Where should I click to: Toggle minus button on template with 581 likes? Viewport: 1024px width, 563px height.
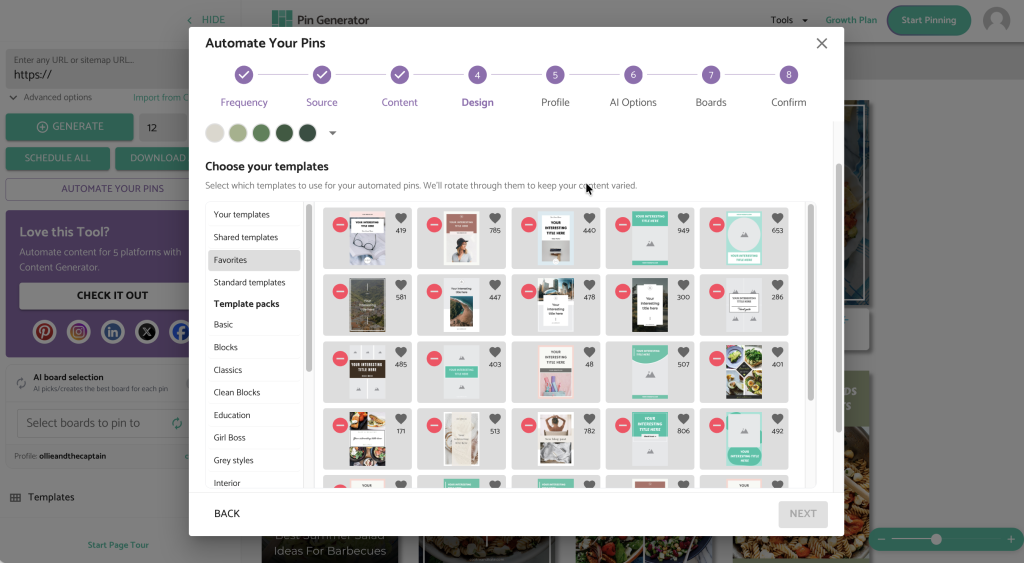point(340,291)
